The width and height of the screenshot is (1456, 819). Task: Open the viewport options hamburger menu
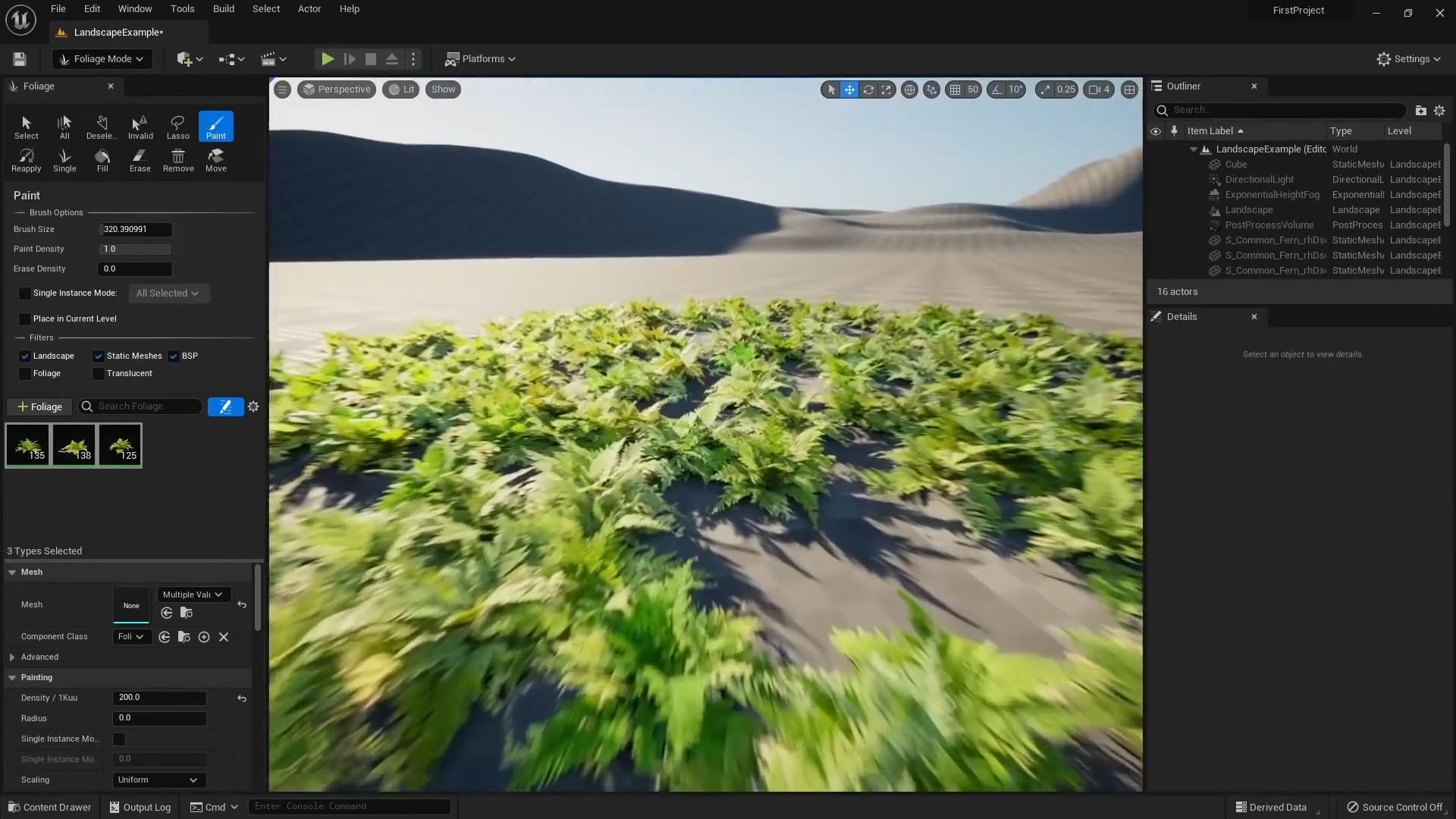[x=282, y=89]
